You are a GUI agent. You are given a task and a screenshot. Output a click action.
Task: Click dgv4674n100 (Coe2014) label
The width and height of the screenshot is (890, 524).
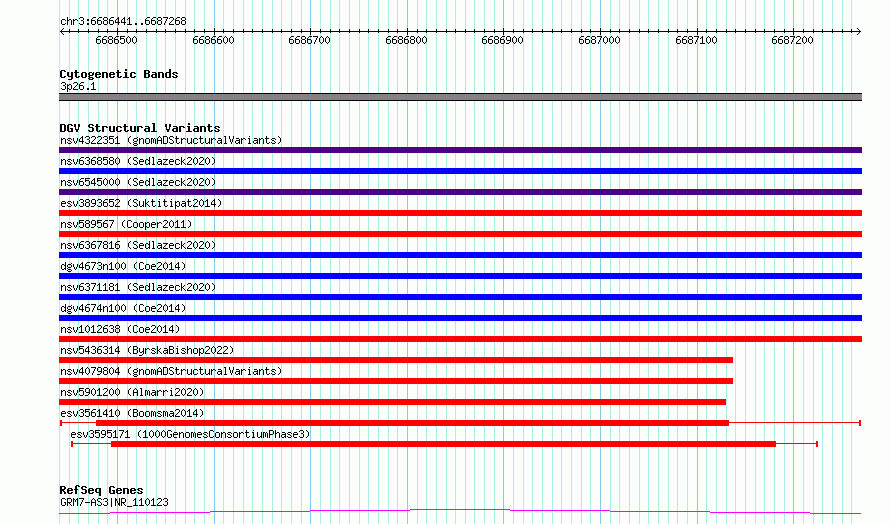click(x=123, y=308)
